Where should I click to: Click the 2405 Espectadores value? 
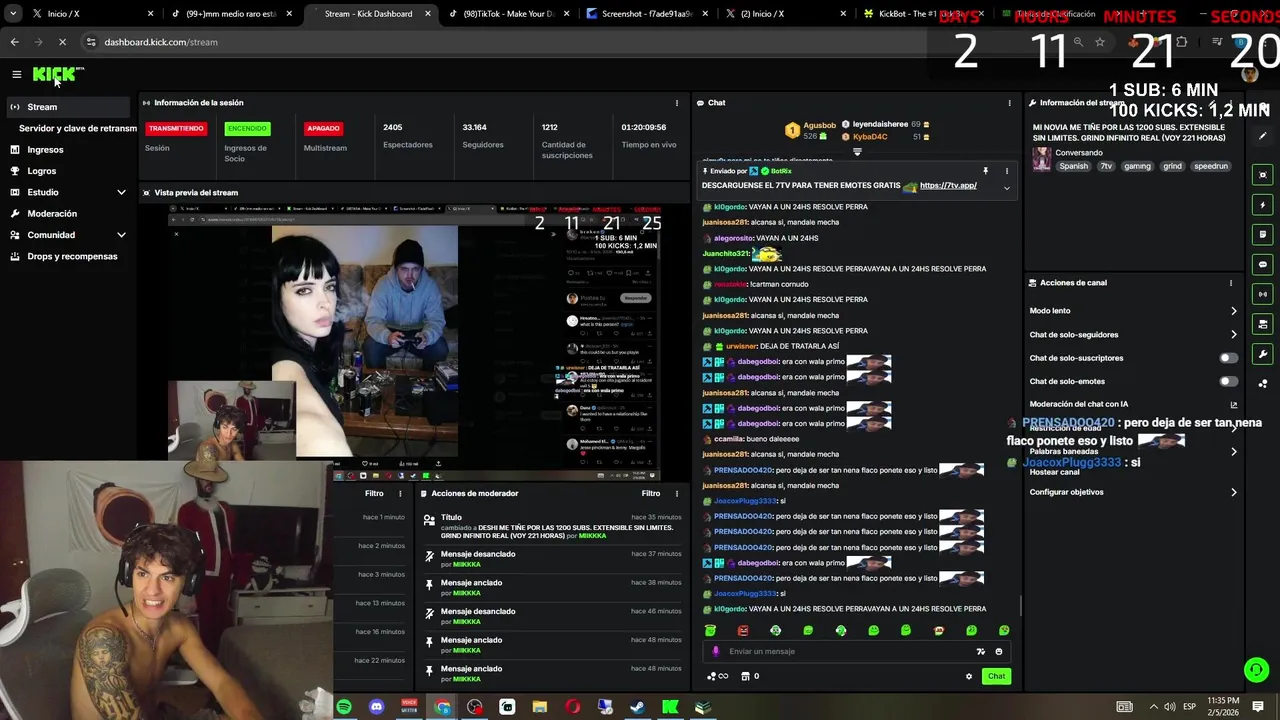(392, 128)
